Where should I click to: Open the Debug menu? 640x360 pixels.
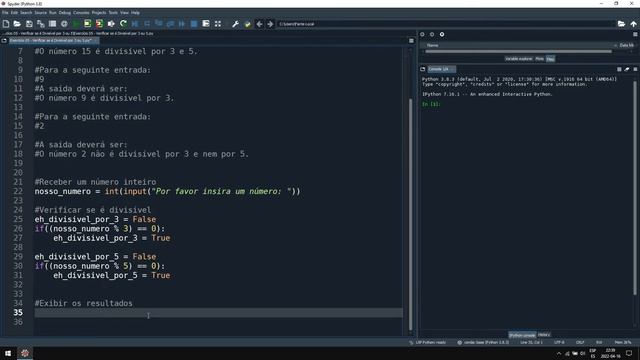64,13
